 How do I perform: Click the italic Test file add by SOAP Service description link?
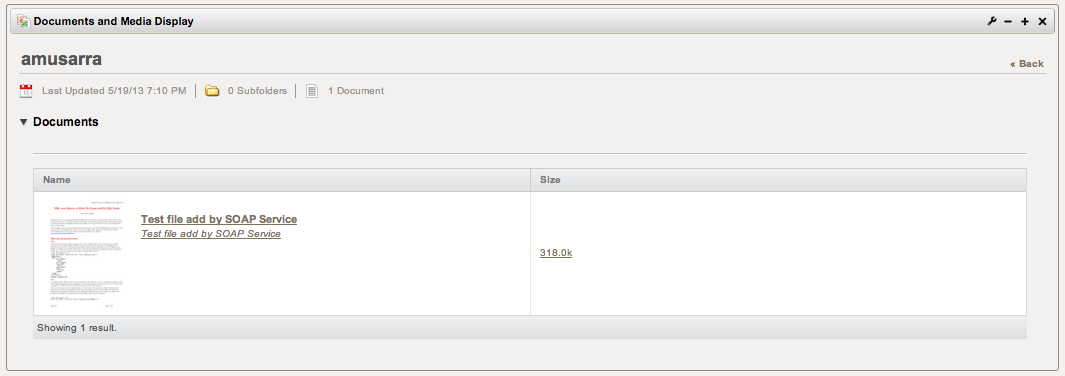point(211,233)
